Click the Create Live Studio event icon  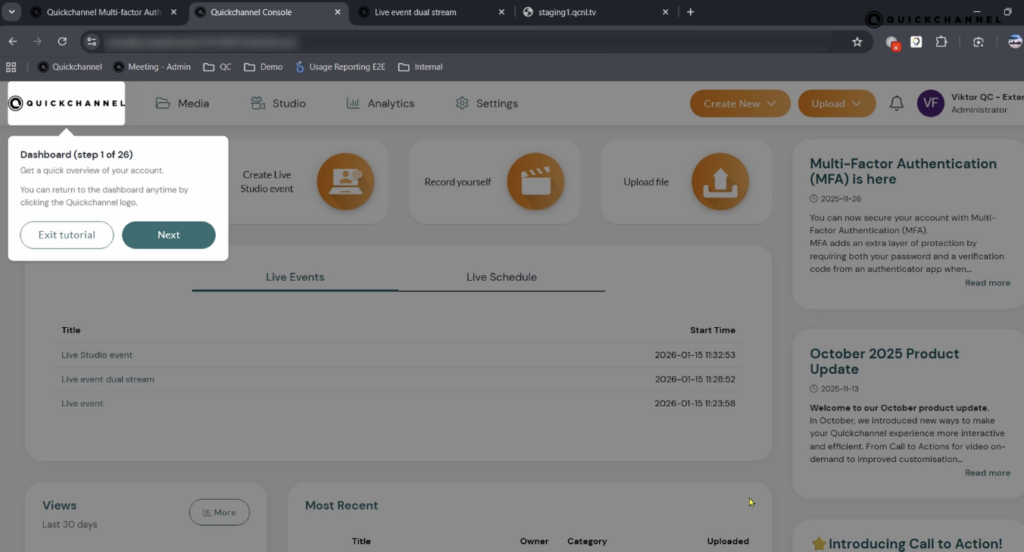345,182
